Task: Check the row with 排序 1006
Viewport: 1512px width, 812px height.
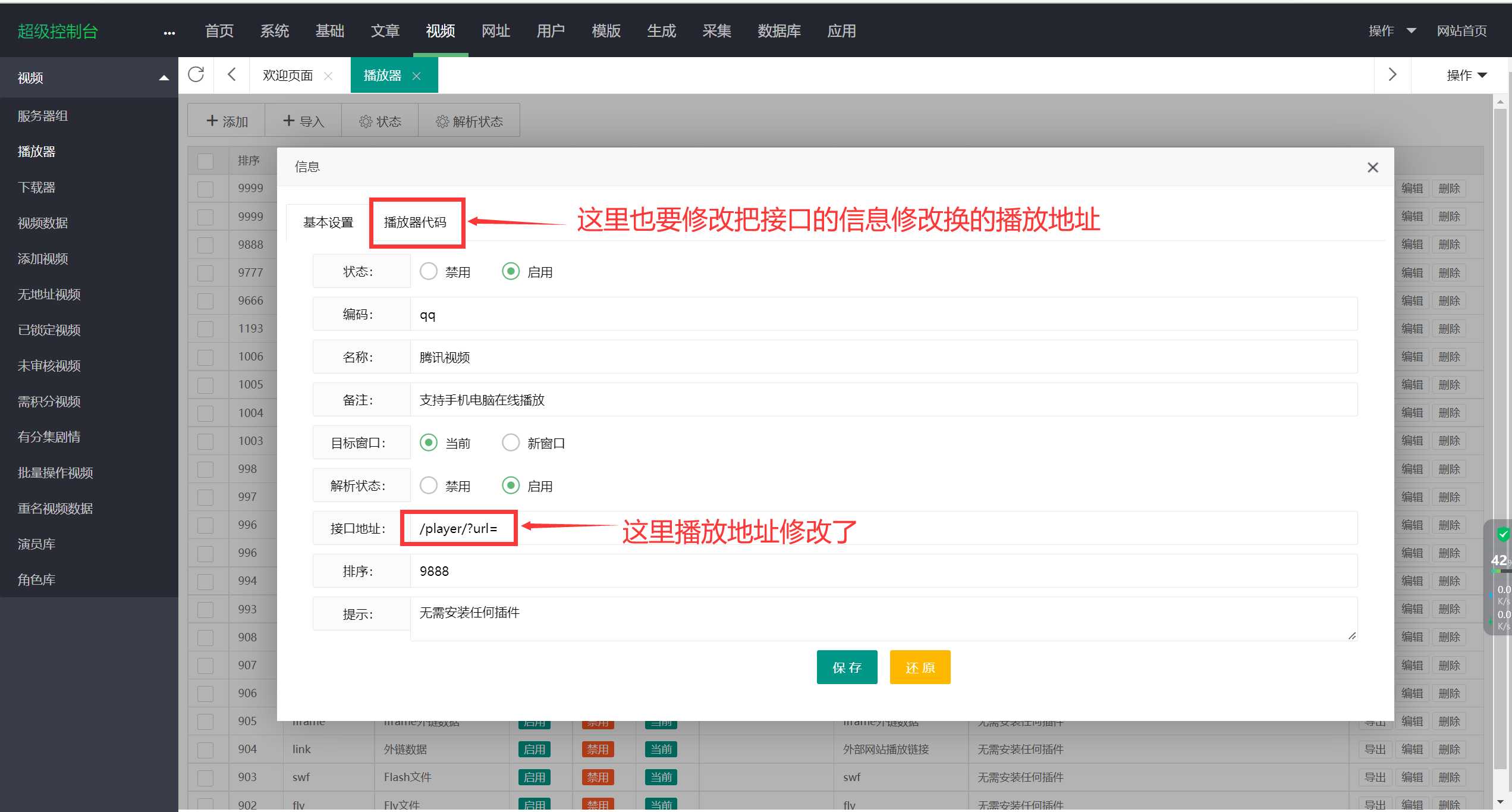Action: coord(205,356)
